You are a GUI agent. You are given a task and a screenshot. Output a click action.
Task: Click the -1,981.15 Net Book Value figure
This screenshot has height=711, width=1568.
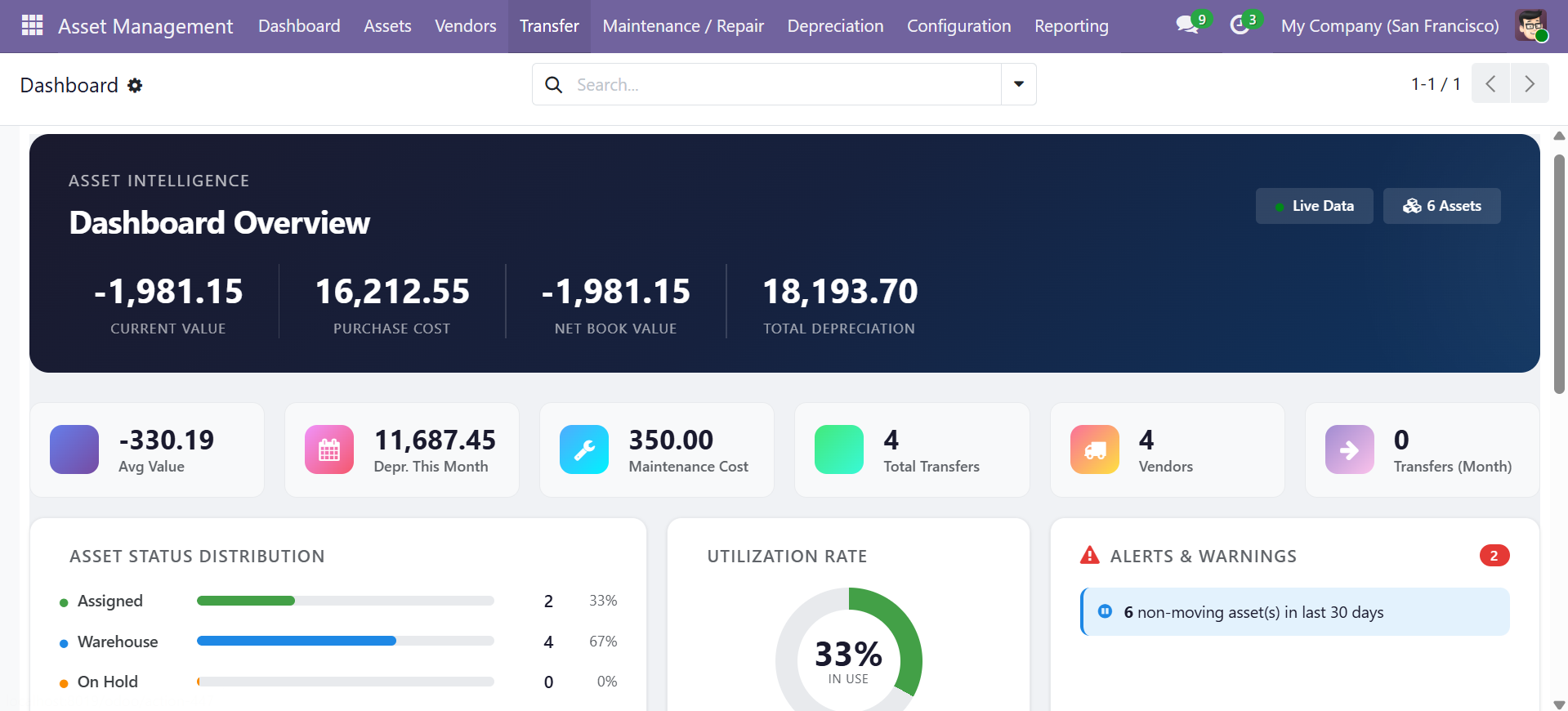click(x=616, y=292)
